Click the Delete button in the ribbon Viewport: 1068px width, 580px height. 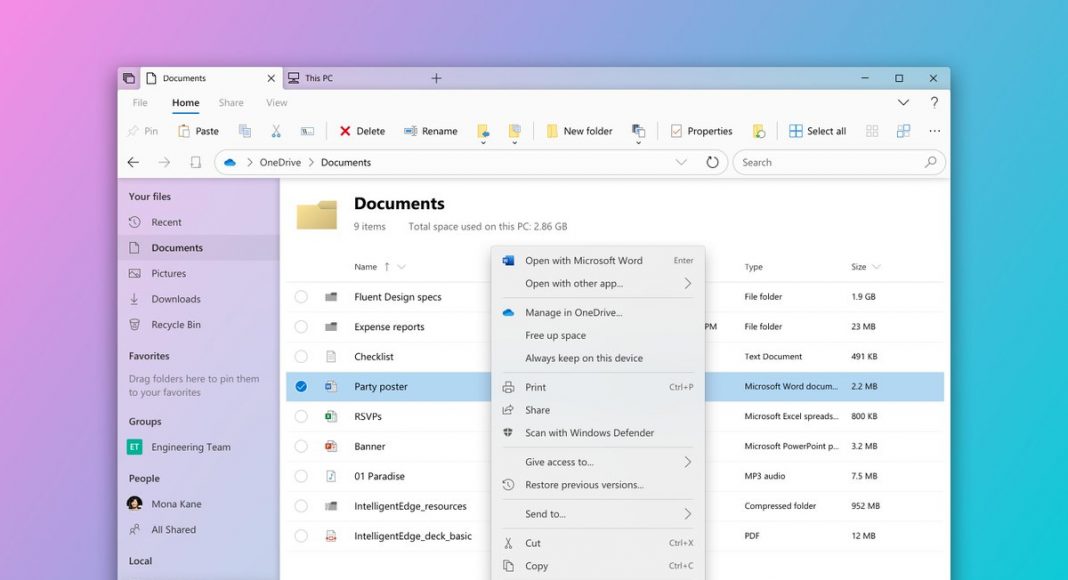(x=362, y=131)
